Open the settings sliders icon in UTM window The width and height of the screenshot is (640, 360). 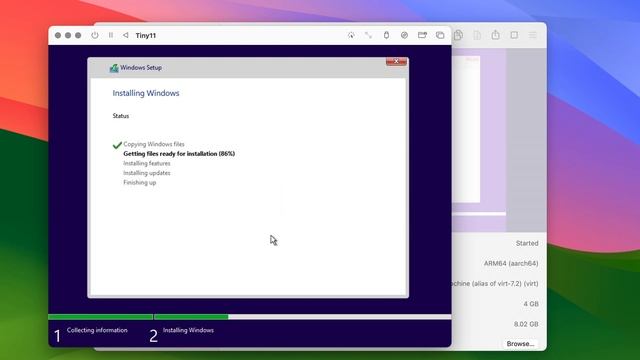coord(533,35)
